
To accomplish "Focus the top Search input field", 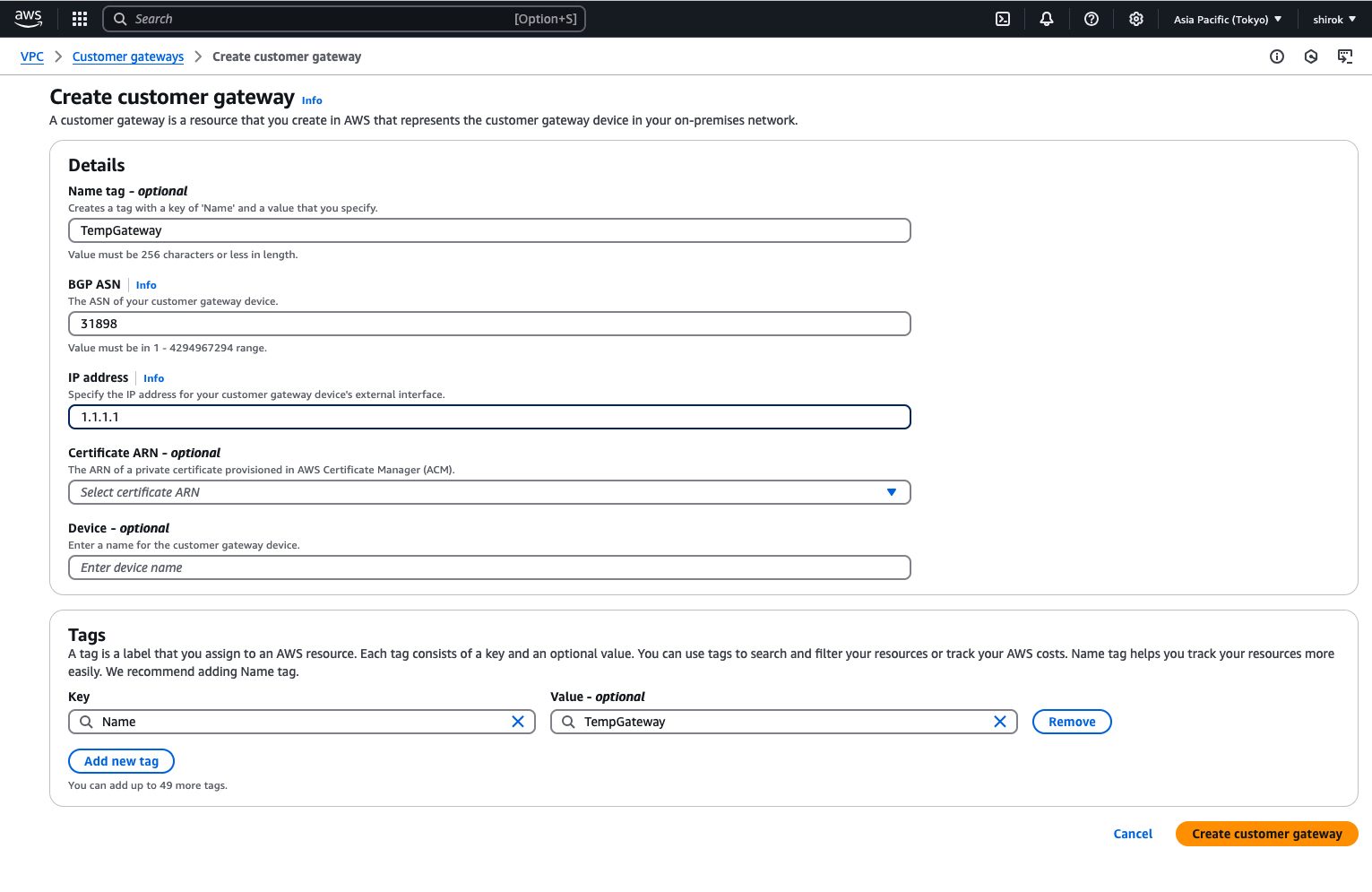I will pyautogui.click(x=344, y=19).
